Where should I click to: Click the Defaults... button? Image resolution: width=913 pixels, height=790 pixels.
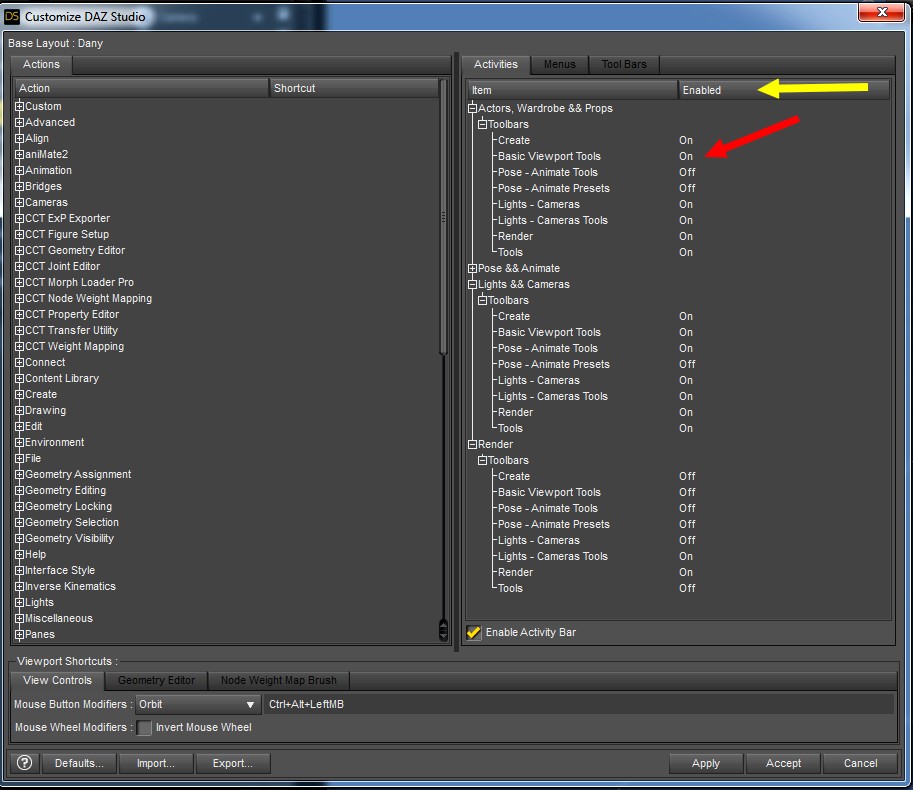(79, 763)
